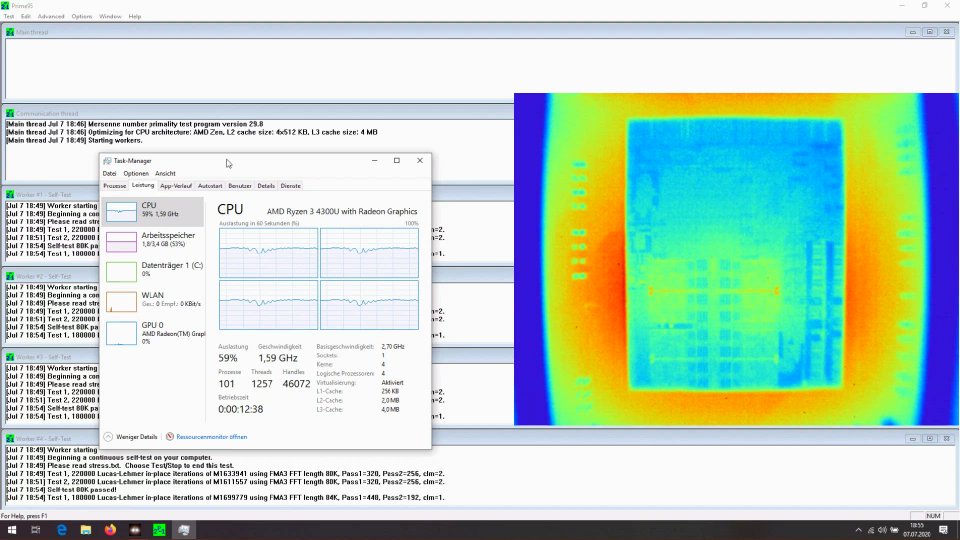The image size is (960, 540).
Task: Minimize the Worker #4 child window
Action: tap(913, 438)
